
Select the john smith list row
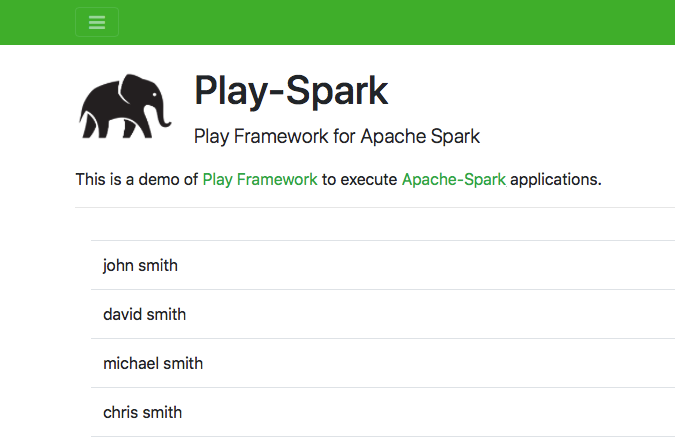[380, 265]
